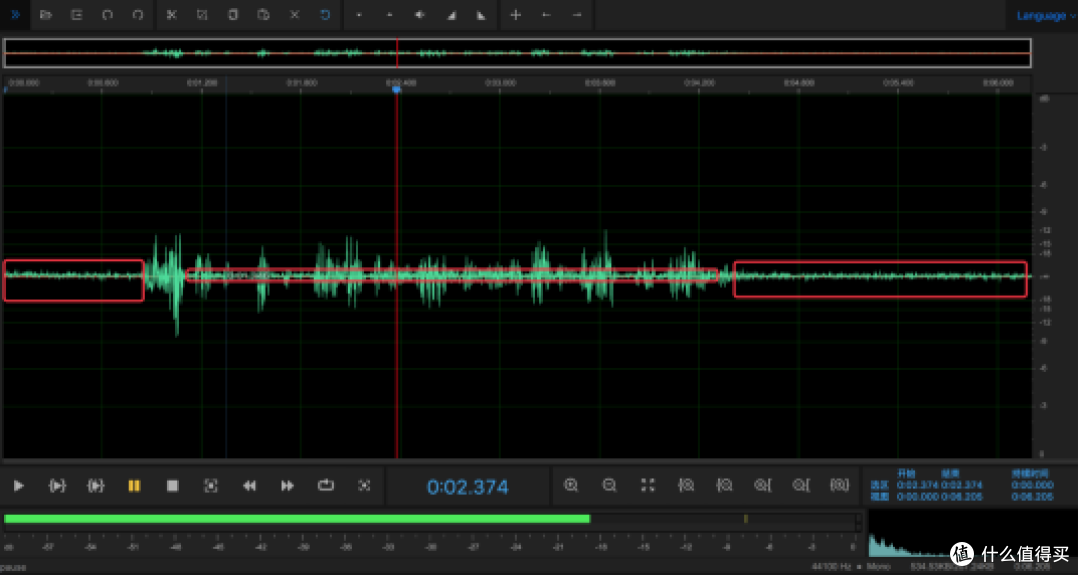
Task: Click the yellow pause button
Action: pyautogui.click(x=134, y=486)
